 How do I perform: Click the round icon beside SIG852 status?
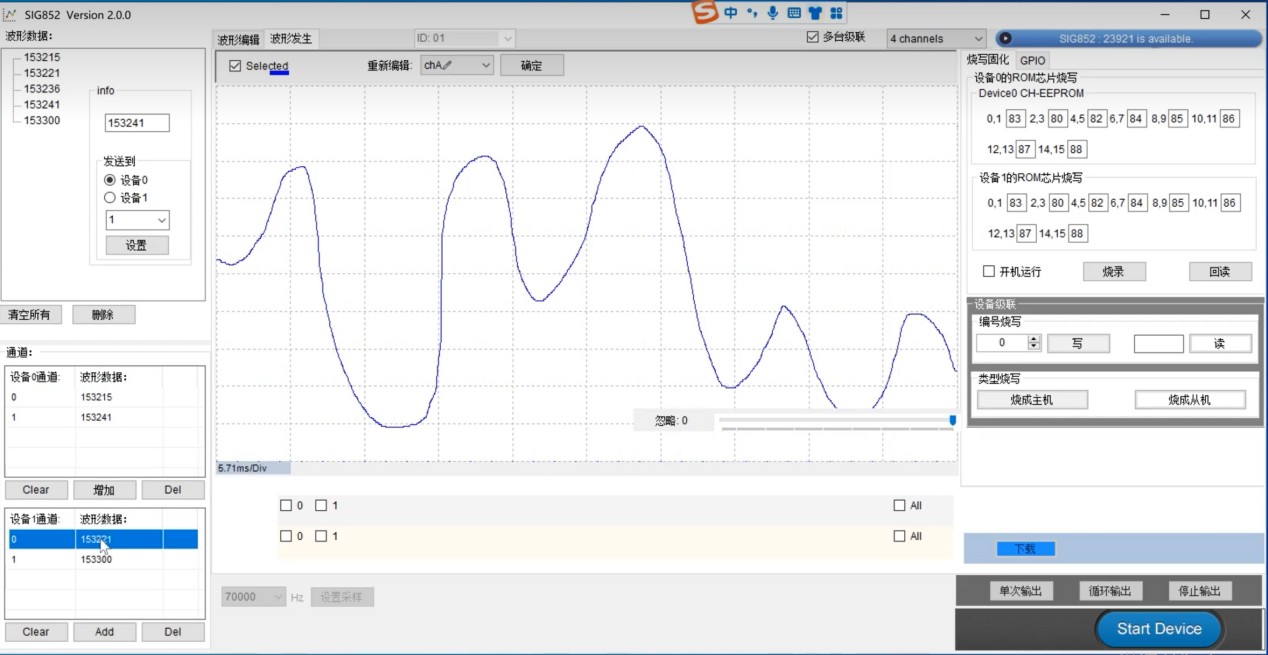click(x=1005, y=38)
